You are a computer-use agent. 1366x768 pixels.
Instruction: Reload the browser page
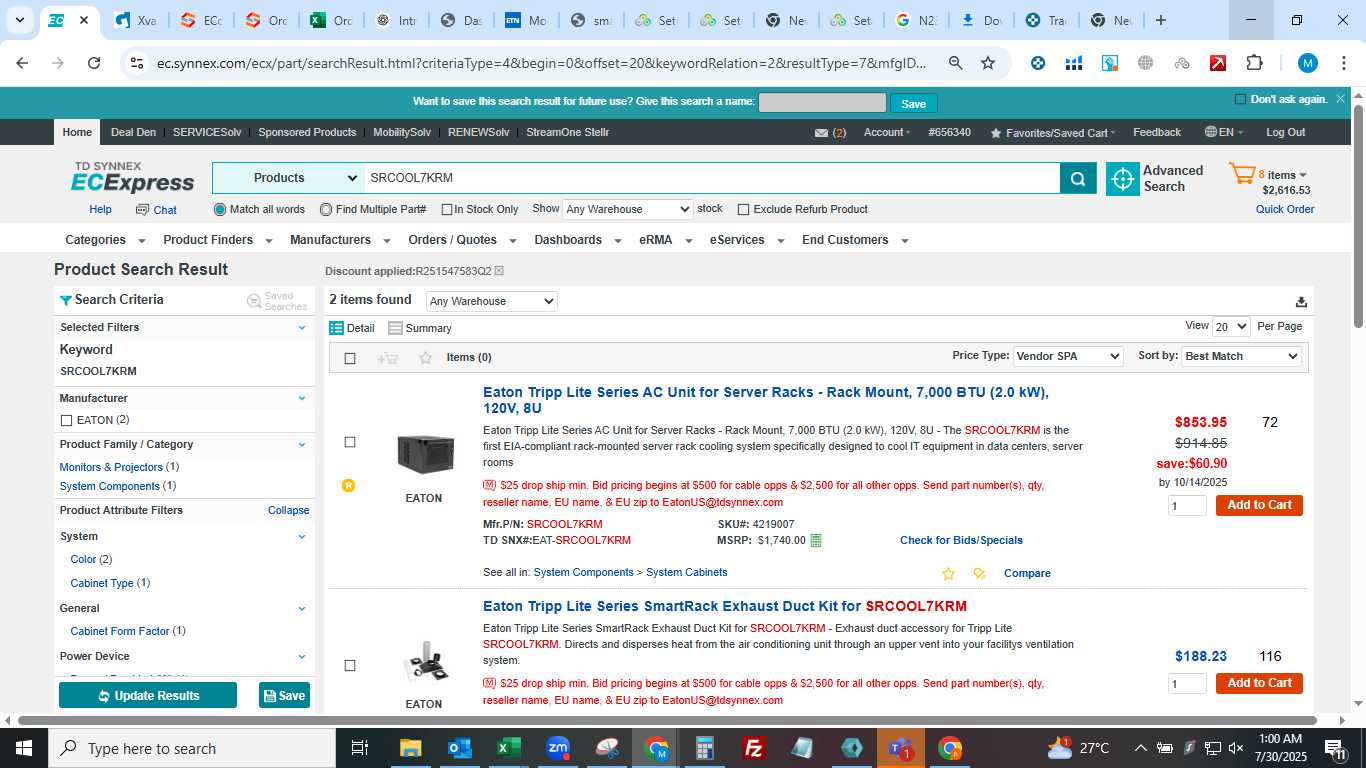coord(94,63)
